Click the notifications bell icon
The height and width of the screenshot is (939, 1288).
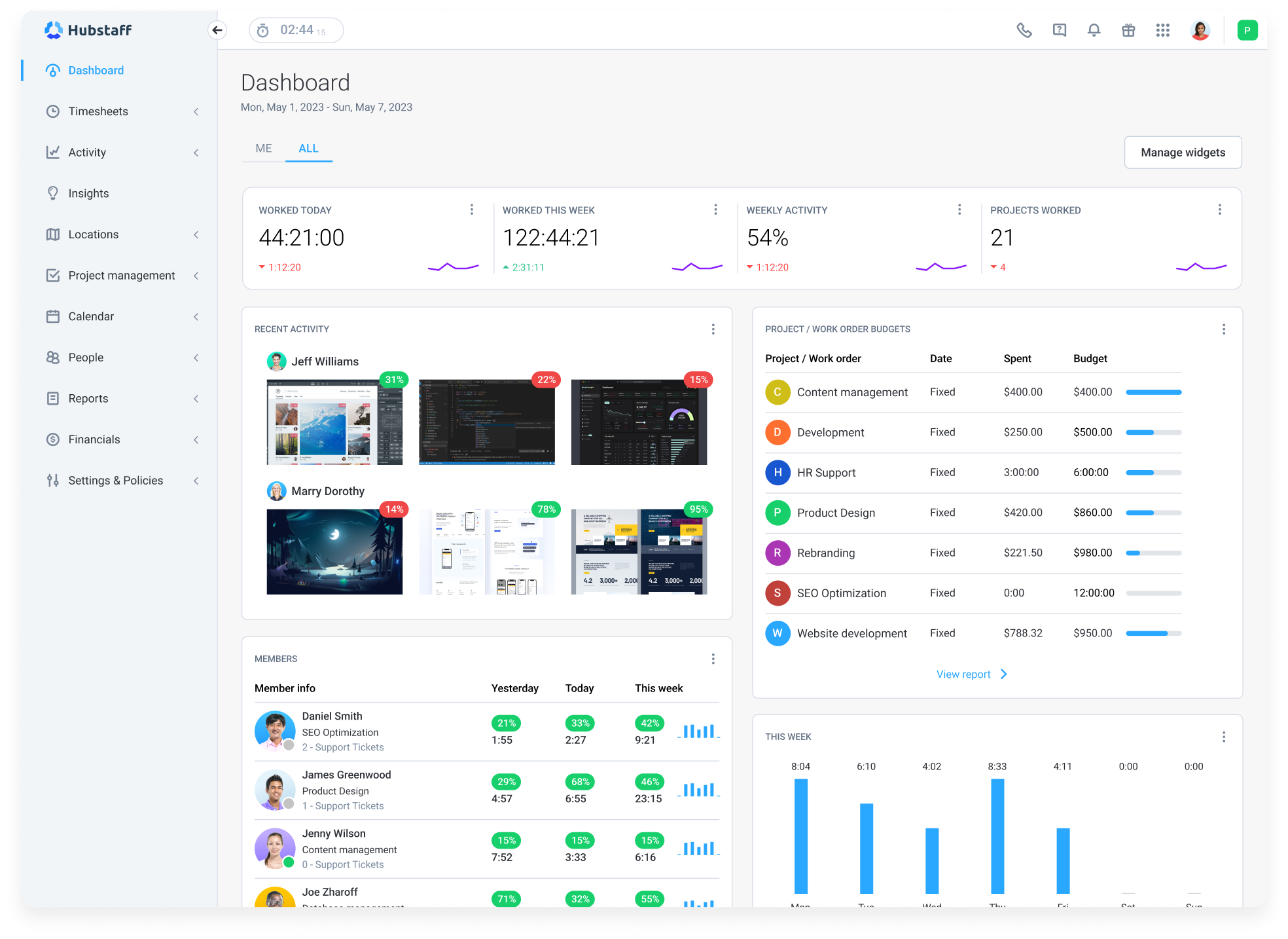pyautogui.click(x=1093, y=30)
